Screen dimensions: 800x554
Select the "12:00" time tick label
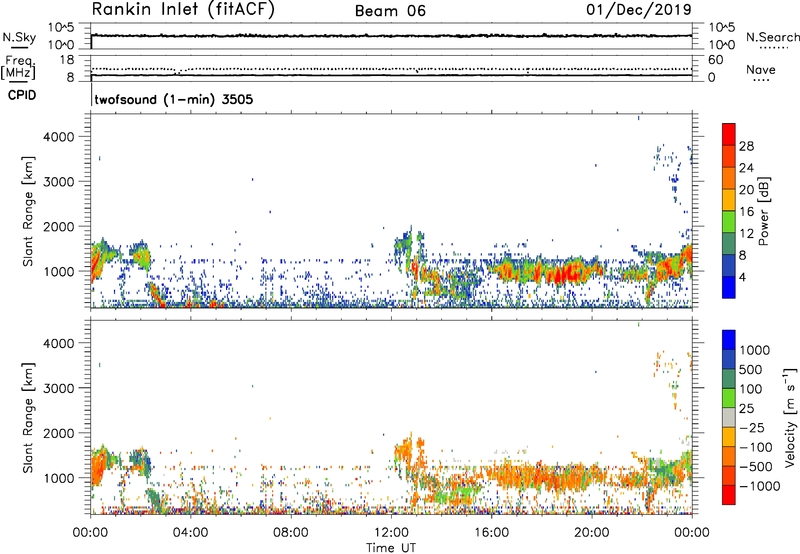391,533
